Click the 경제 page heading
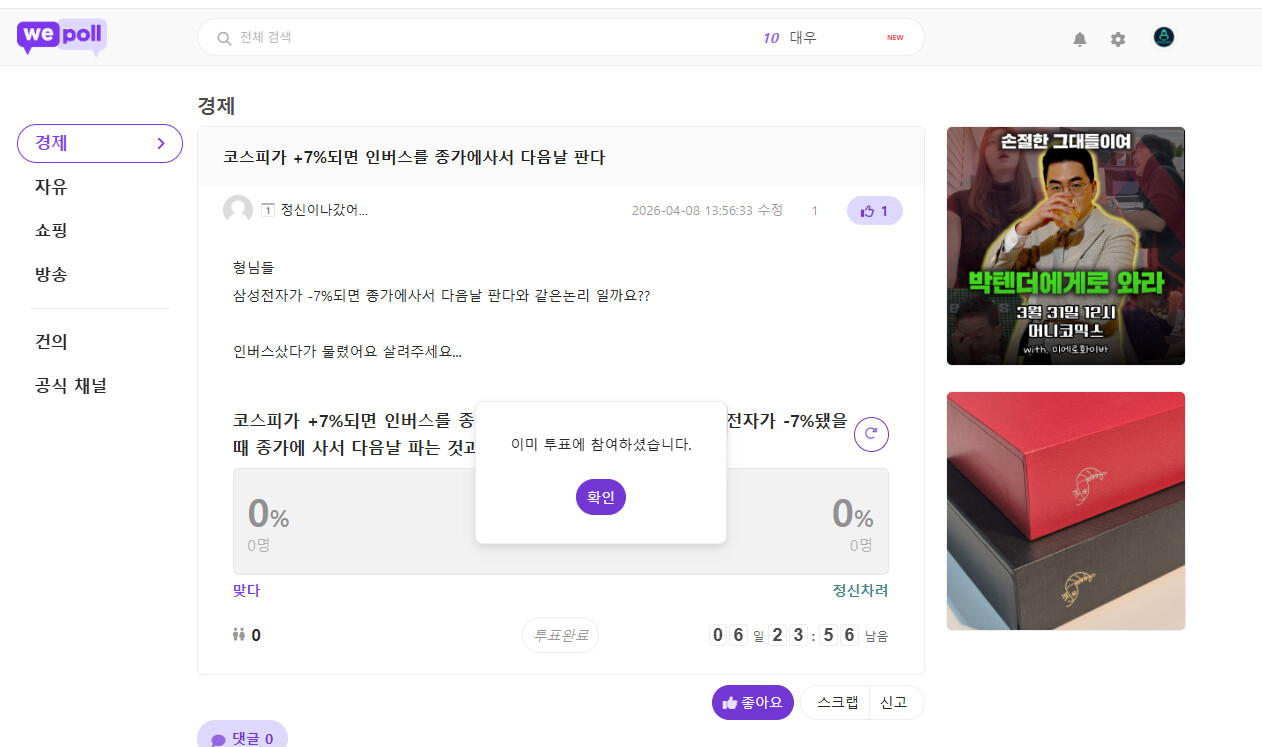 (216, 106)
